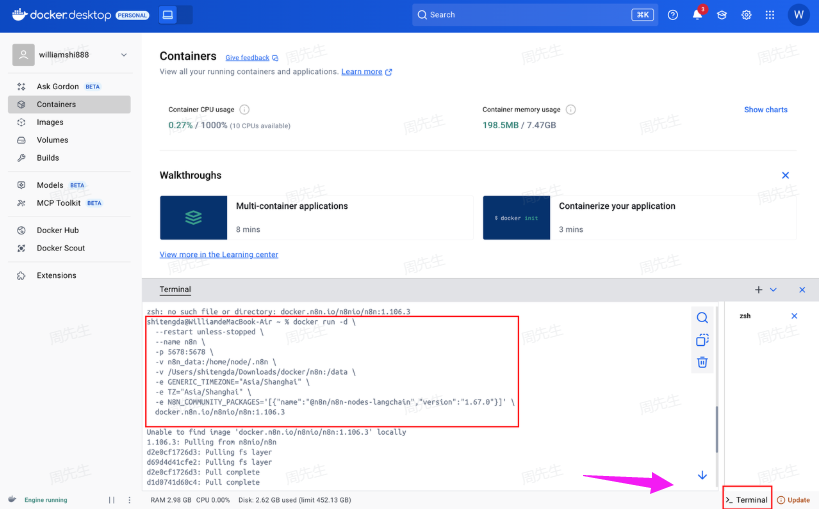Open Settings gear icon
822x519 pixels.
746,15
